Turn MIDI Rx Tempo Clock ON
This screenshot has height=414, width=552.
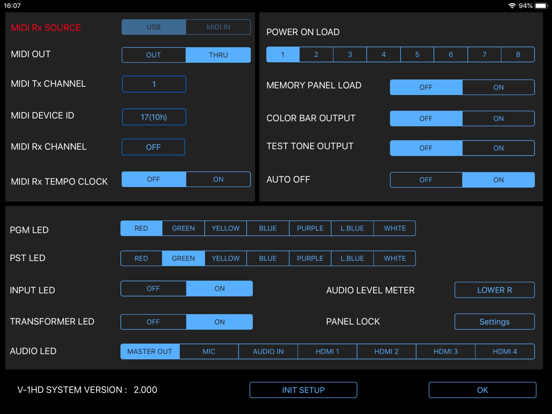pyautogui.click(x=218, y=179)
